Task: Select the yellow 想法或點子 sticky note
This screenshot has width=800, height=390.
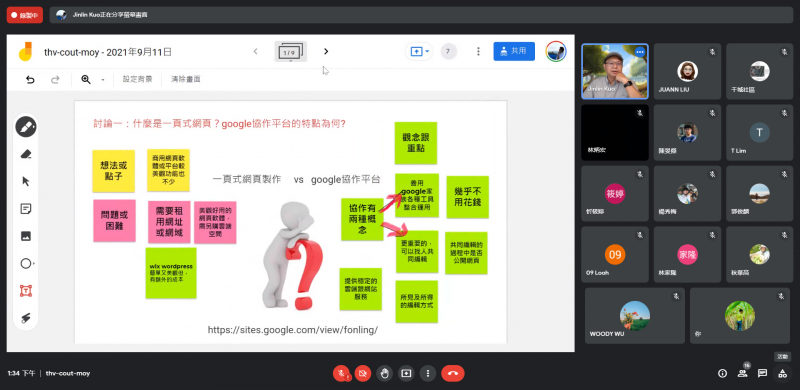Action: tap(113, 170)
